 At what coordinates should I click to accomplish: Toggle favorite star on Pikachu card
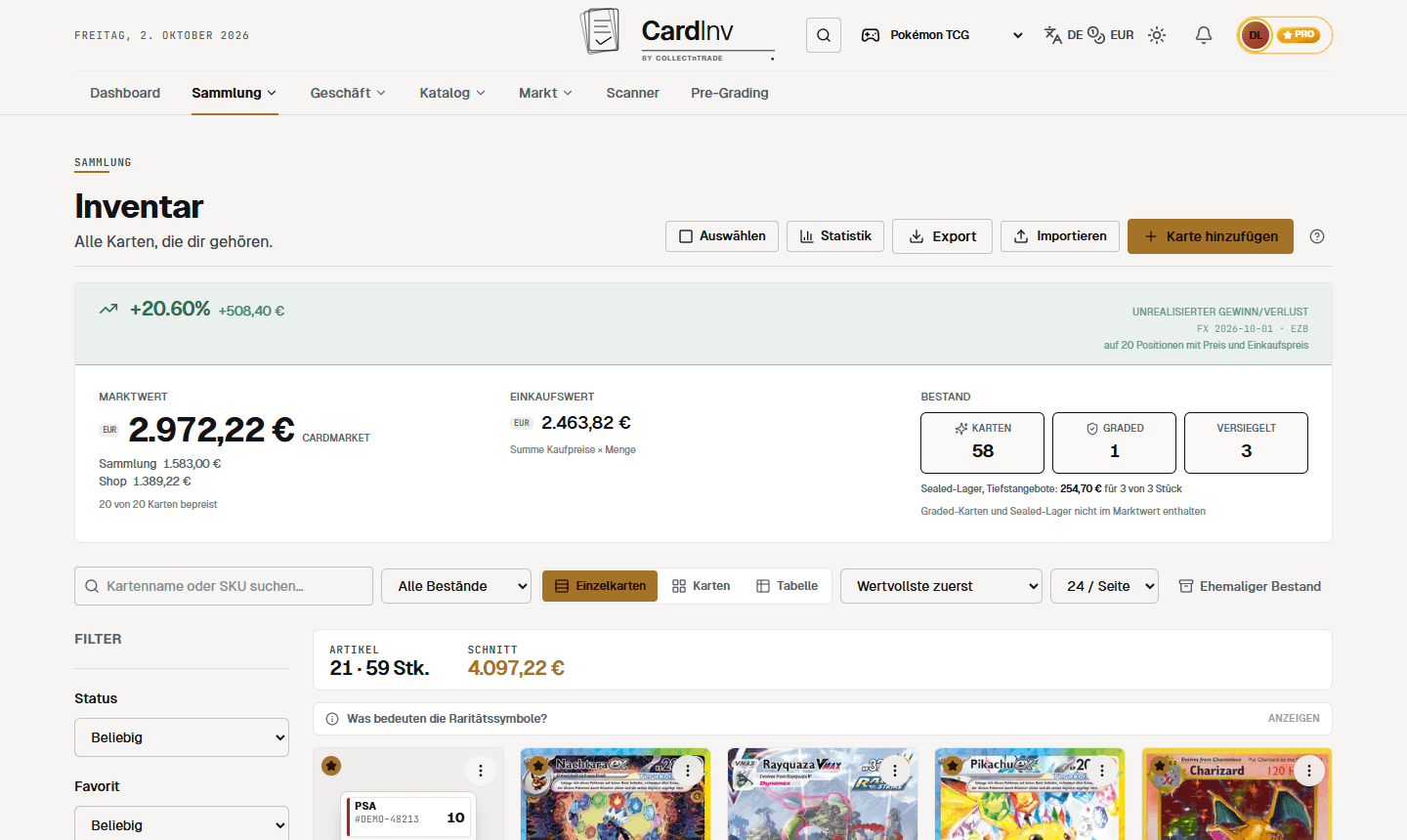click(x=953, y=766)
